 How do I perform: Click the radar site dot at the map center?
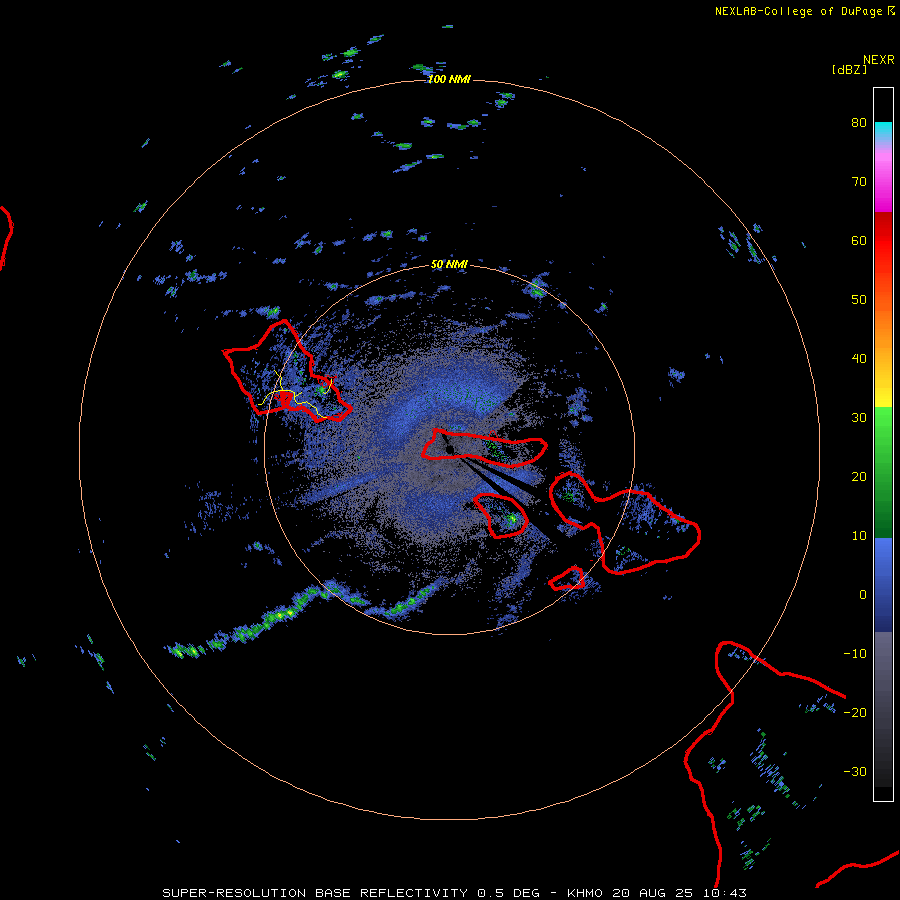[x=450, y=449]
